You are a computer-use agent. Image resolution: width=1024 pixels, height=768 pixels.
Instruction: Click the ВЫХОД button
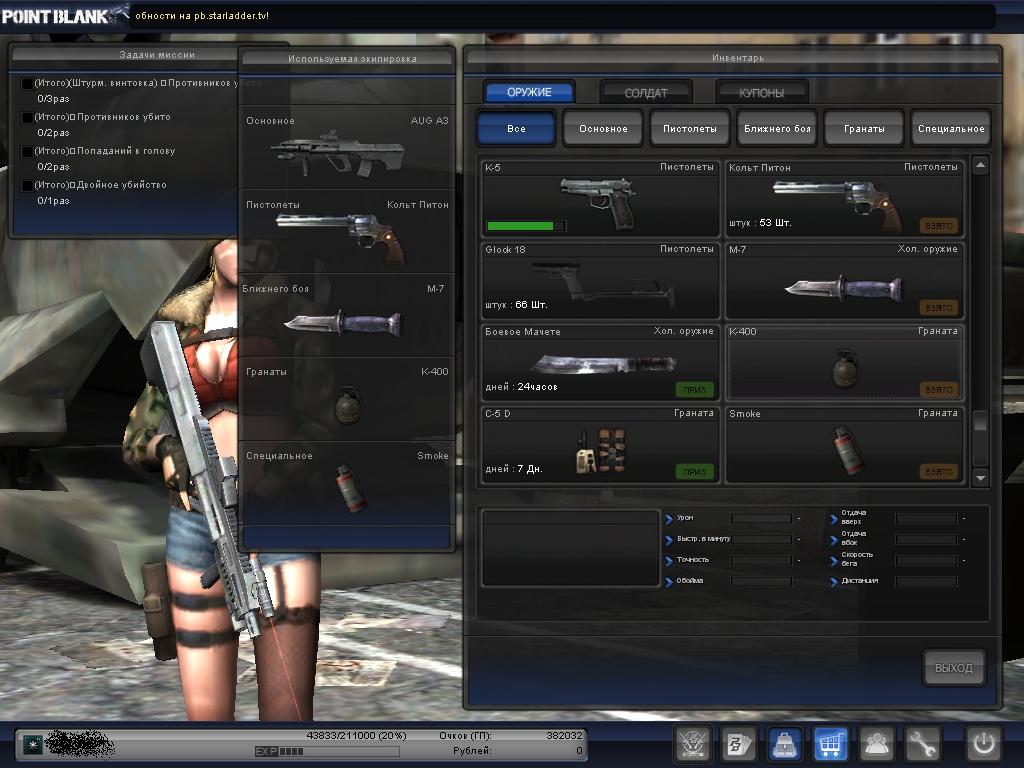pyautogui.click(x=953, y=667)
